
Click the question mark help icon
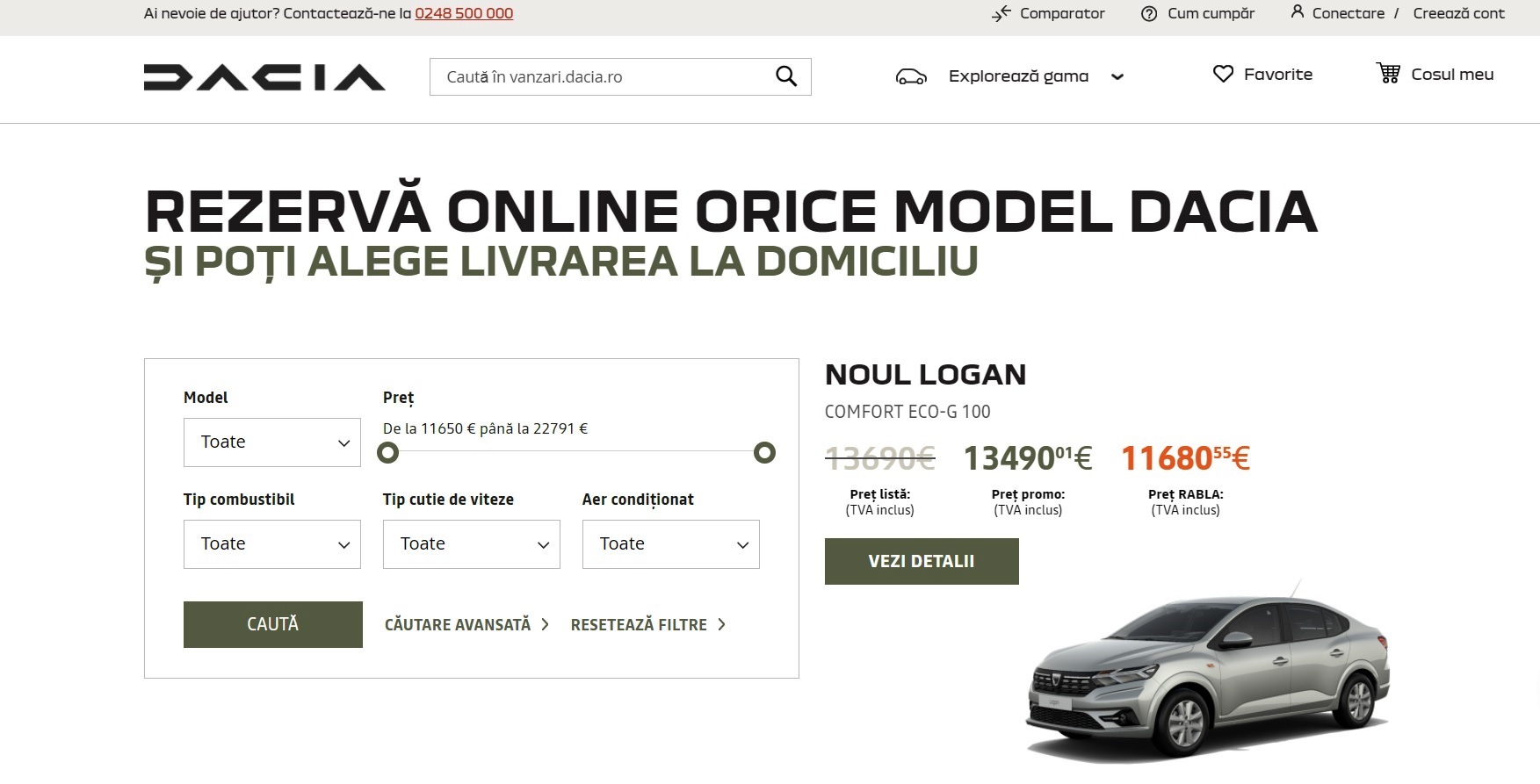[x=1149, y=14]
